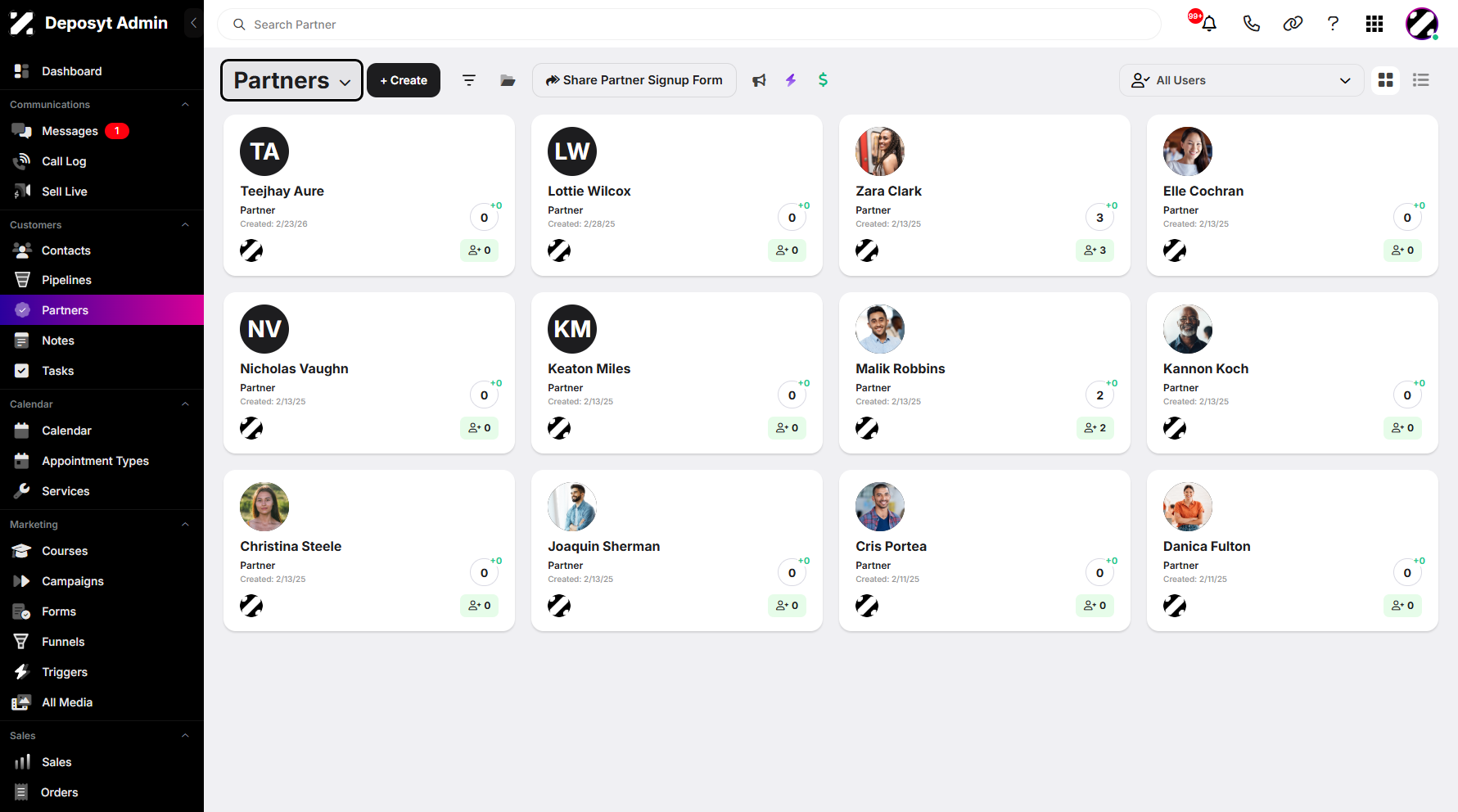Image resolution: width=1458 pixels, height=812 pixels.
Task: Collapse the sidebar with the chevron
Action: click(x=193, y=23)
